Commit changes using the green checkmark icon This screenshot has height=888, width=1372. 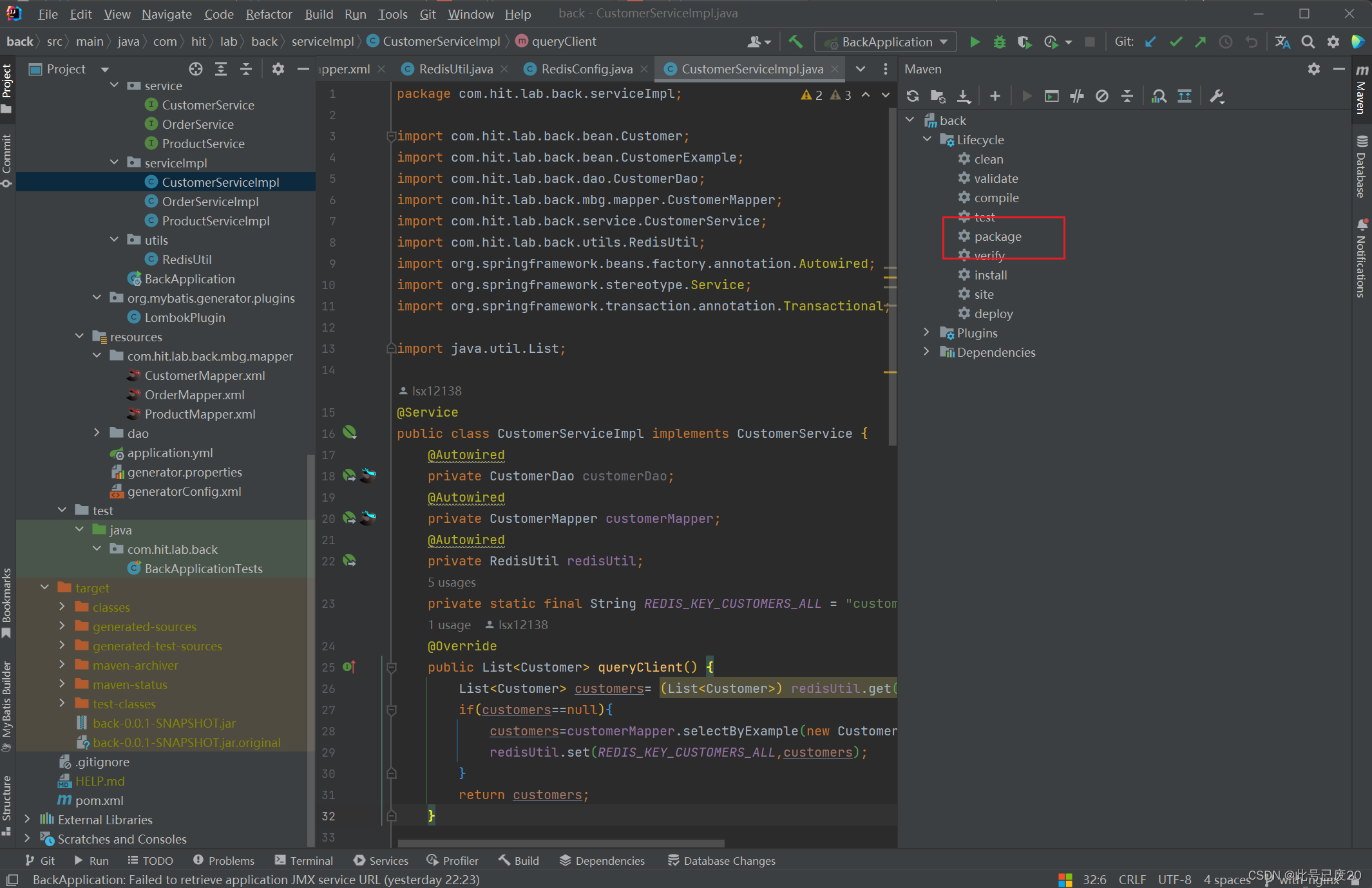point(1176,41)
